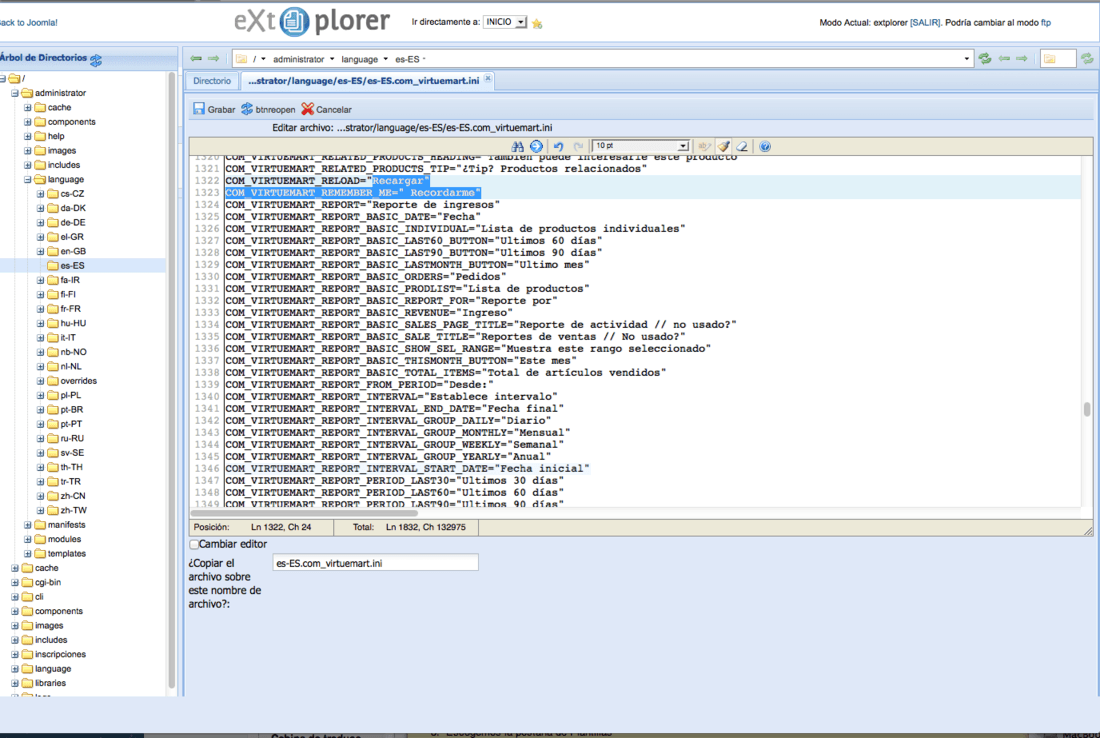
Task: Click the root folder icon in path bar
Action: [x=241, y=59]
